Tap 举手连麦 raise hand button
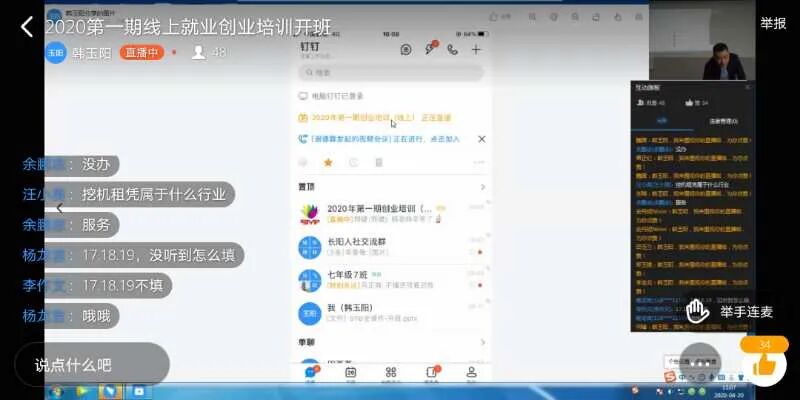Viewport: 800px width, 400px height. pyautogui.click(x=730, y=311)
